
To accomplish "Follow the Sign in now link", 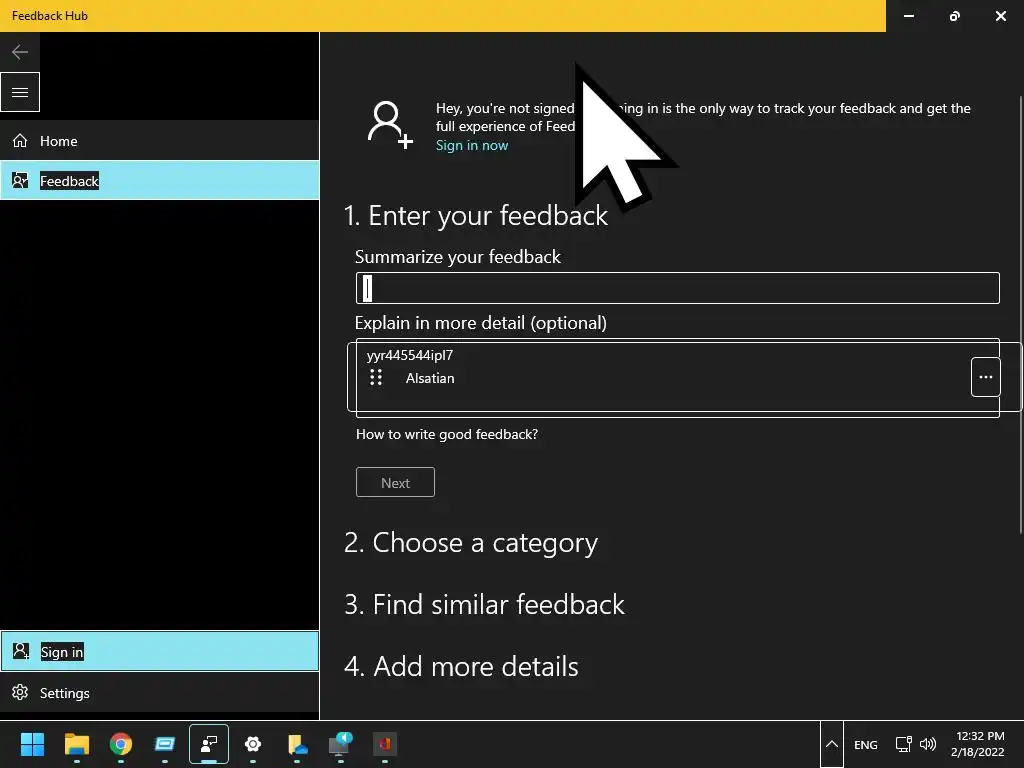I will point(472,145).
